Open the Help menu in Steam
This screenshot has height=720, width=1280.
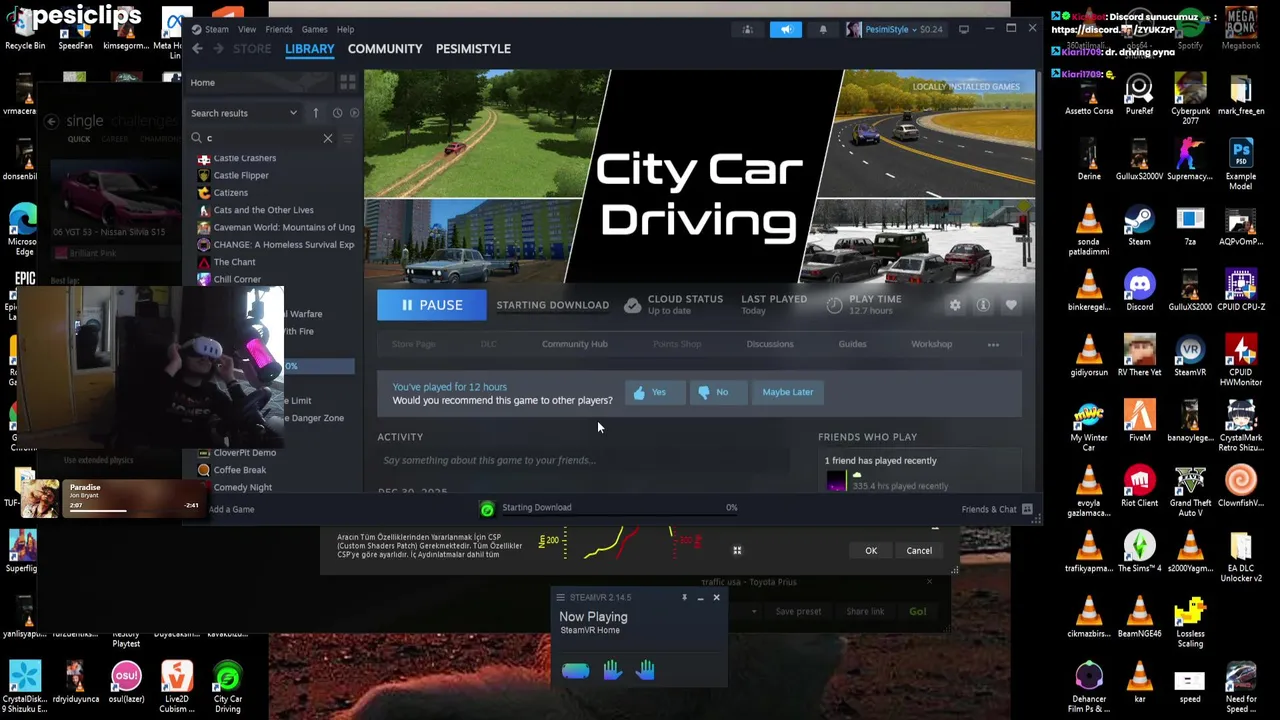(x=345, y=29)
